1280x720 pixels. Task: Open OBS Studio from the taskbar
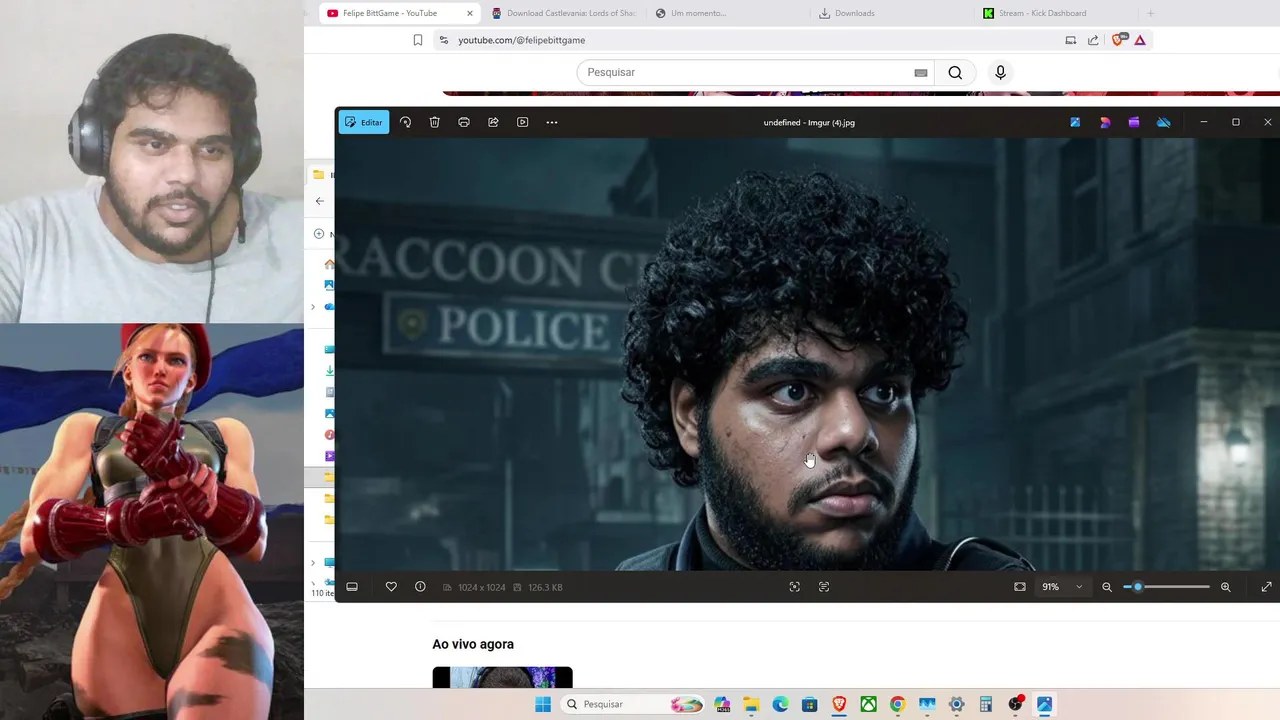tap(1016, 704)
